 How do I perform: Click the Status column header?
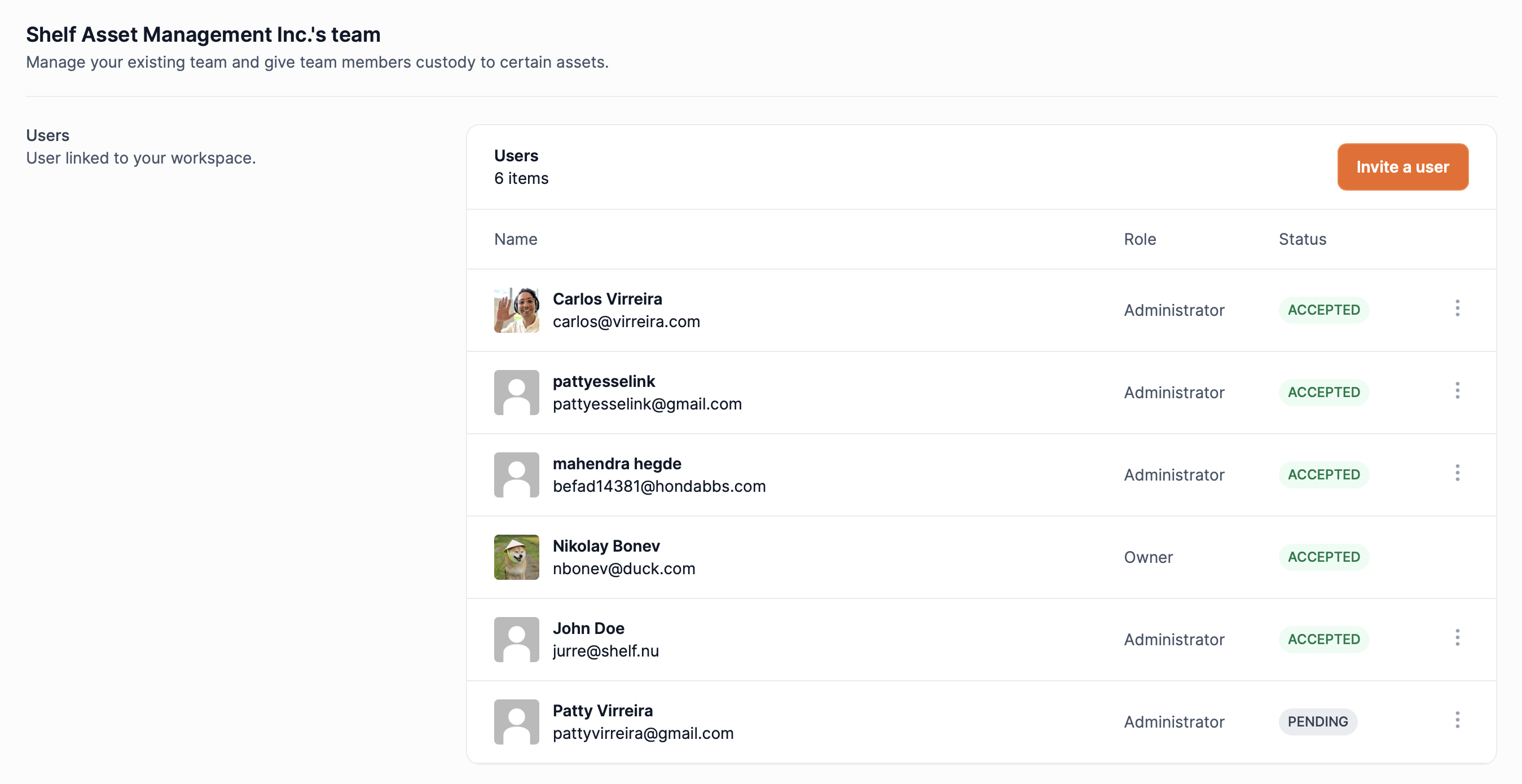(x=1302, y=239)
